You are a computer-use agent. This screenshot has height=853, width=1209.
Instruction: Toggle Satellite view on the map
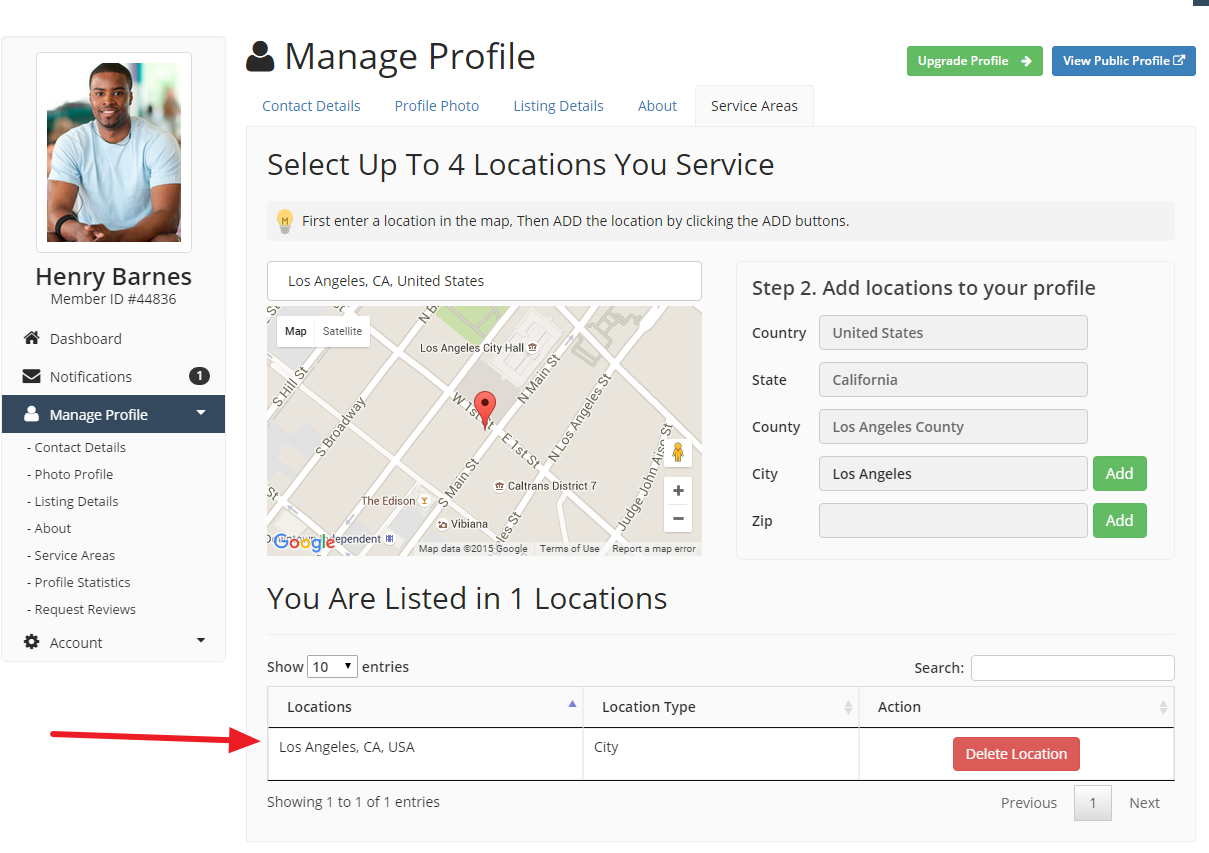click(342, 330)
